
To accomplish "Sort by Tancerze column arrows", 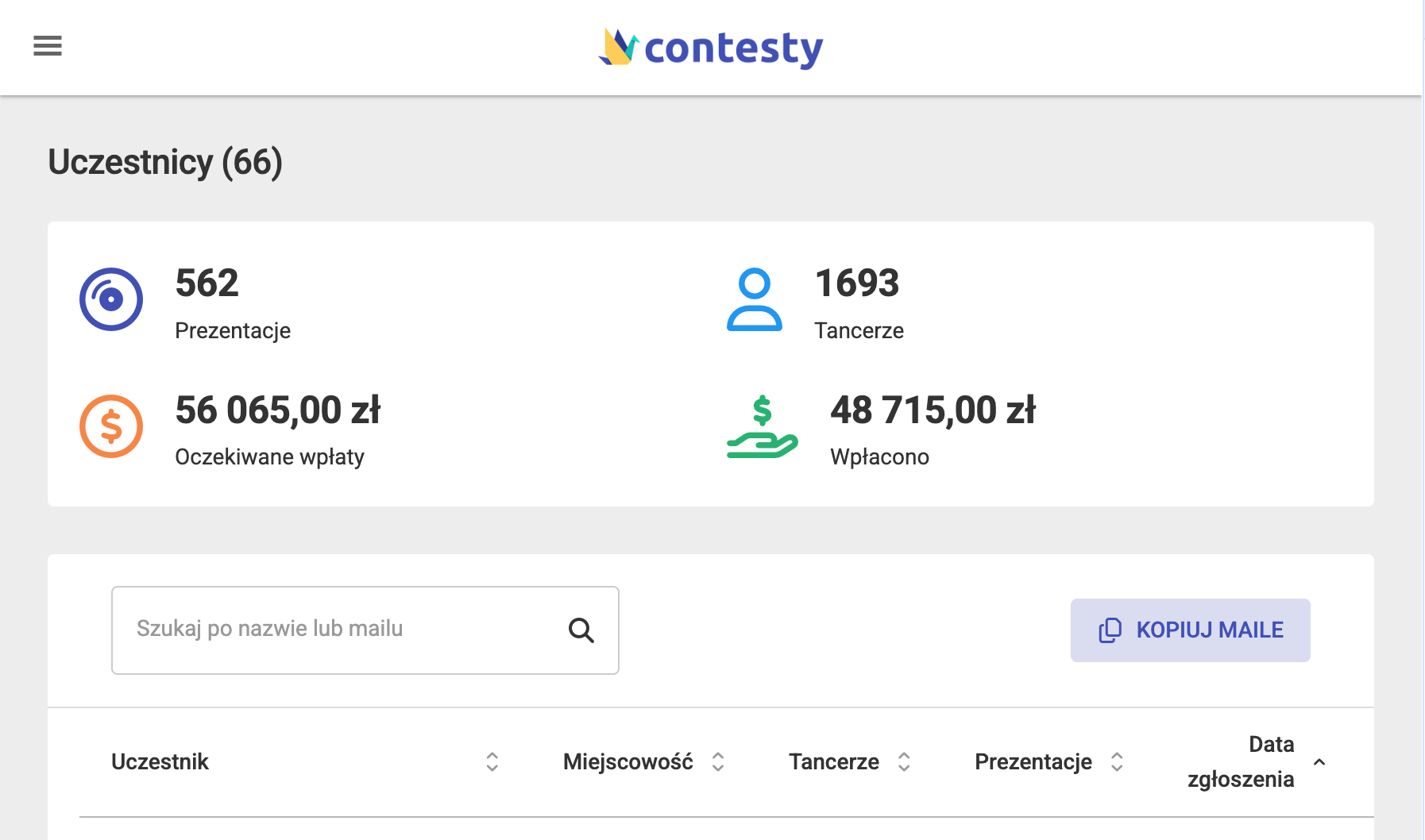I will click(904, 762).
